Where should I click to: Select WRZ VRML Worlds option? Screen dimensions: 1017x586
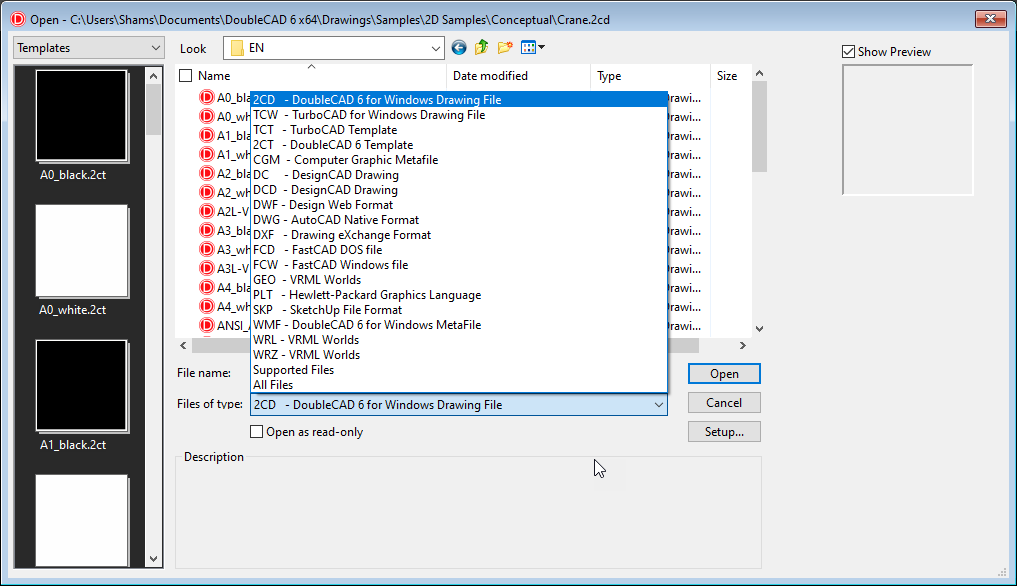459,354
